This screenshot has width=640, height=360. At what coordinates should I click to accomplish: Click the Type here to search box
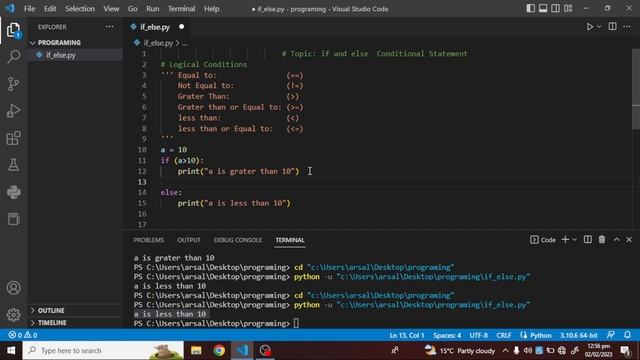click(103, 351)
